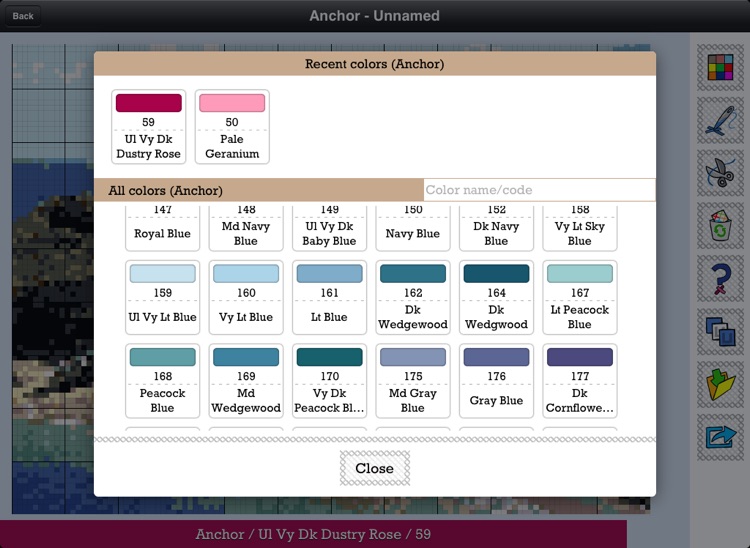Select color 159 Ul Vy Lt Blue
The height and width of the screenshot is (548, 750).
[162, 297]
